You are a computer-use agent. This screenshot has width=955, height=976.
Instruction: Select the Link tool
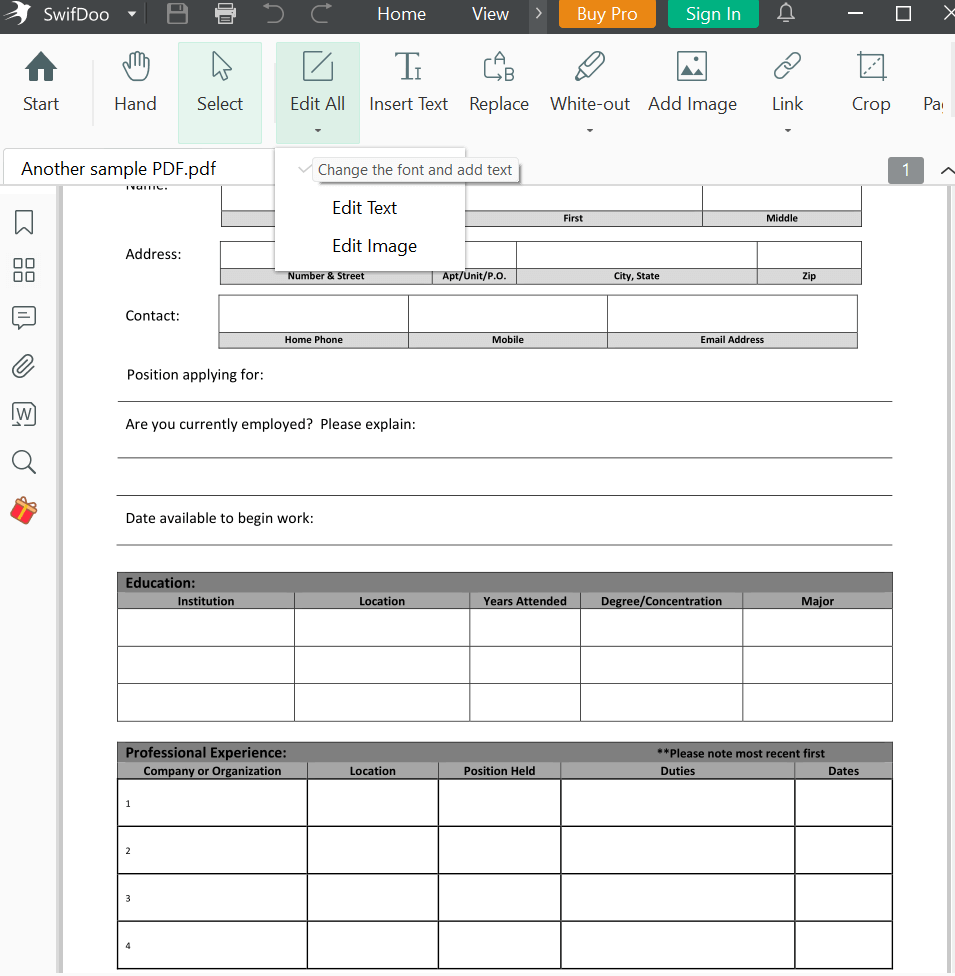click(788, 83)
